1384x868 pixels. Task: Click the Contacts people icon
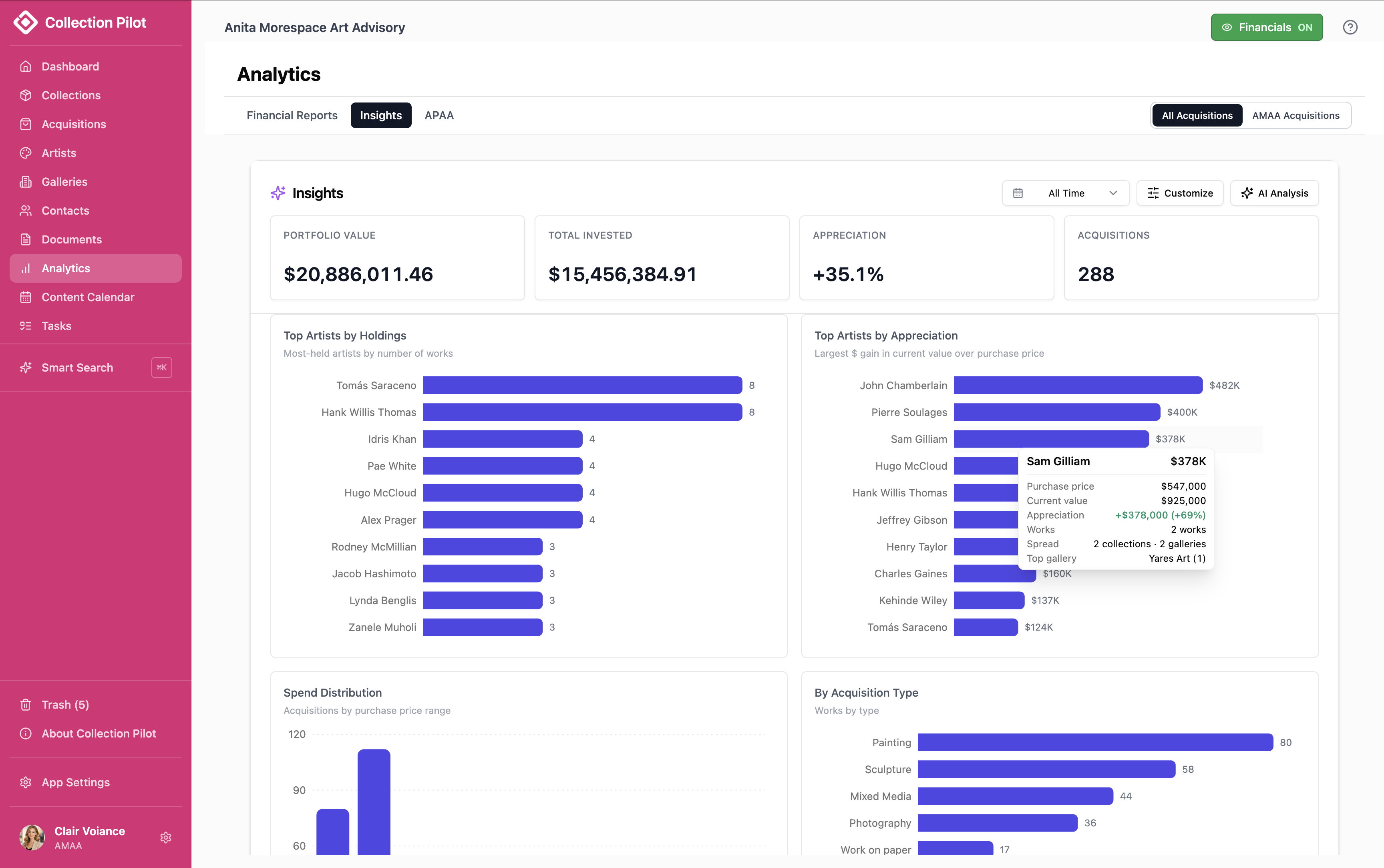25,211
